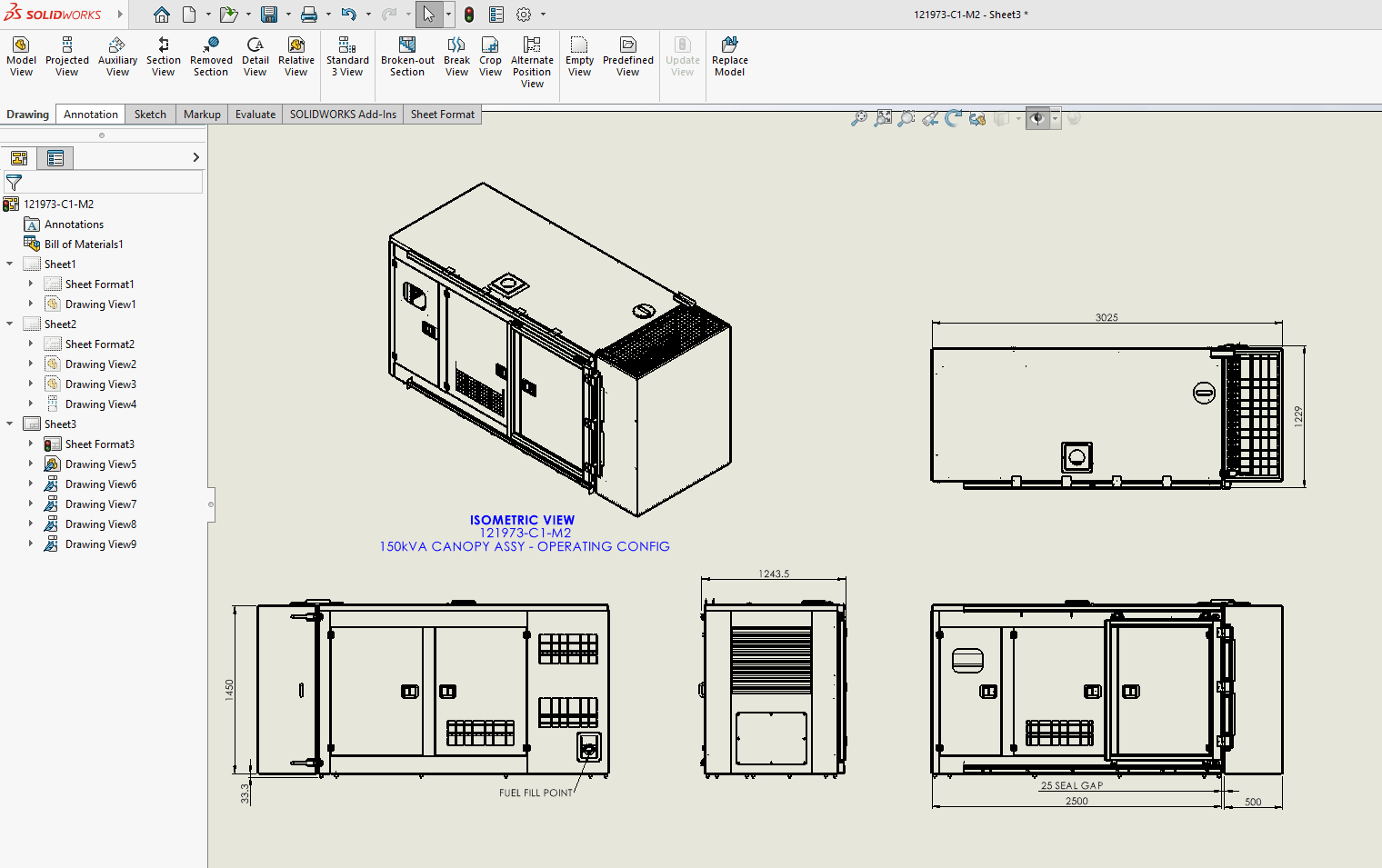Switch to the flat tree display toggle

[55, 157]
